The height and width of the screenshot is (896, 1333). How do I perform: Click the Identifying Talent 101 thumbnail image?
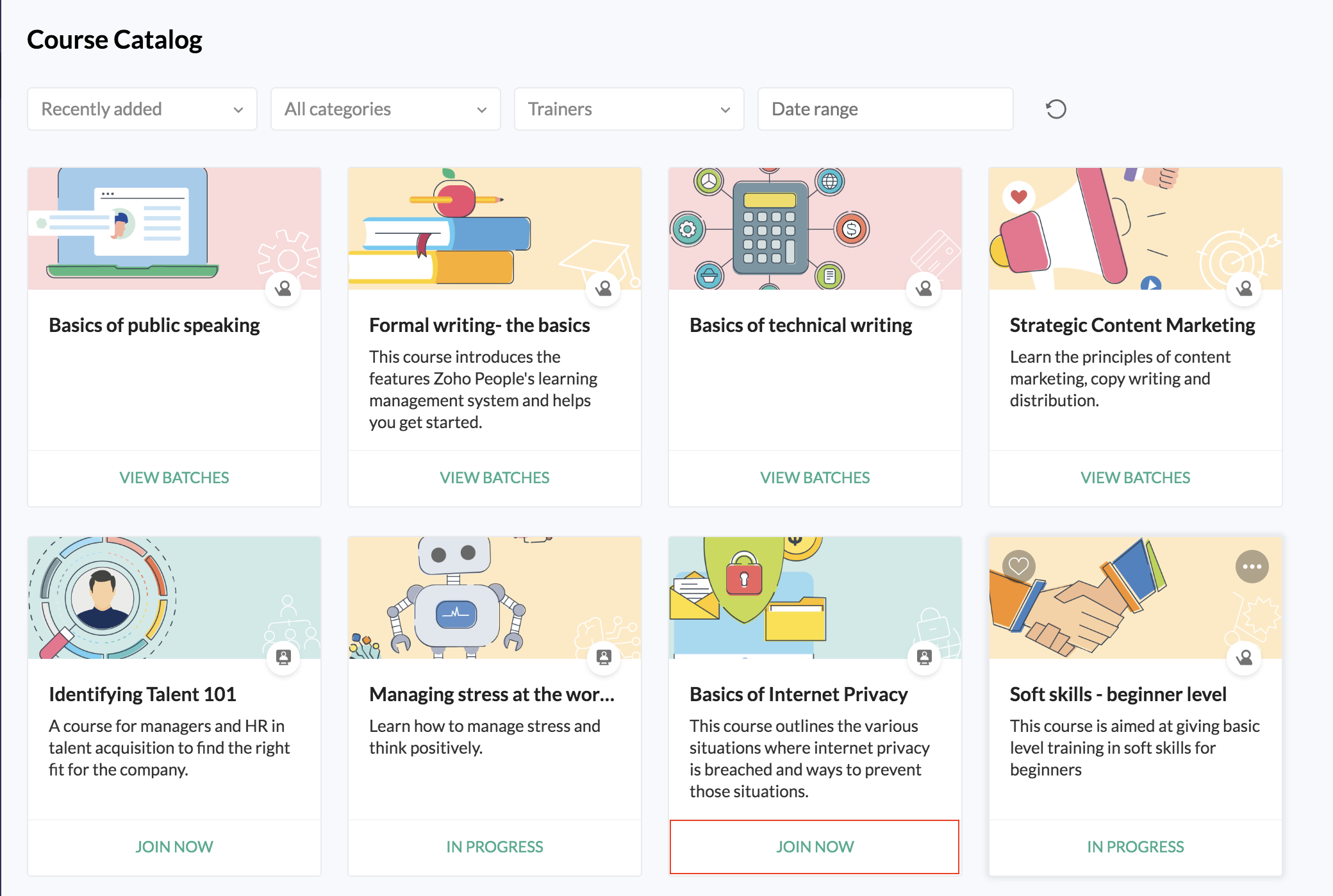click(x=174, y=597)
